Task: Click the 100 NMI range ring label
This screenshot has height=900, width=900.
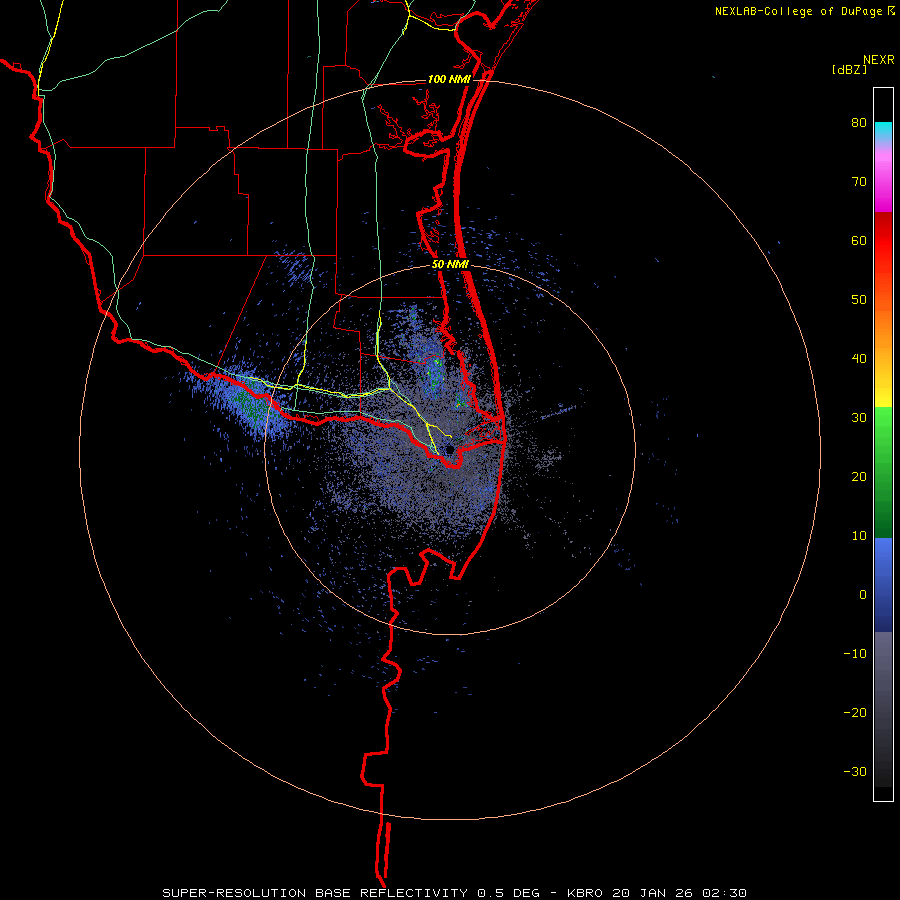Action: pos(449,79)
